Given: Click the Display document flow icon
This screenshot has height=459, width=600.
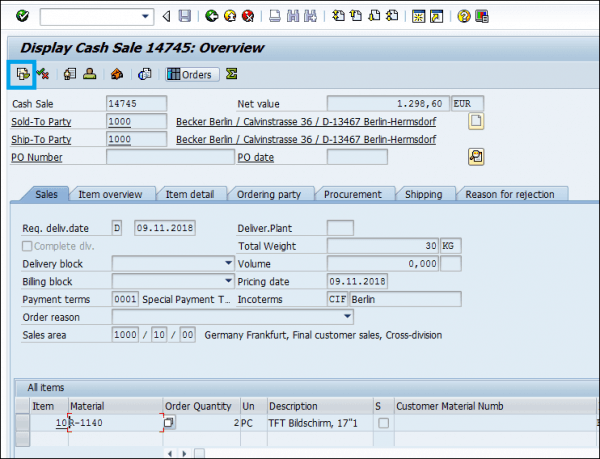Looking at the screenshot, I should click(x=22, y=74).
